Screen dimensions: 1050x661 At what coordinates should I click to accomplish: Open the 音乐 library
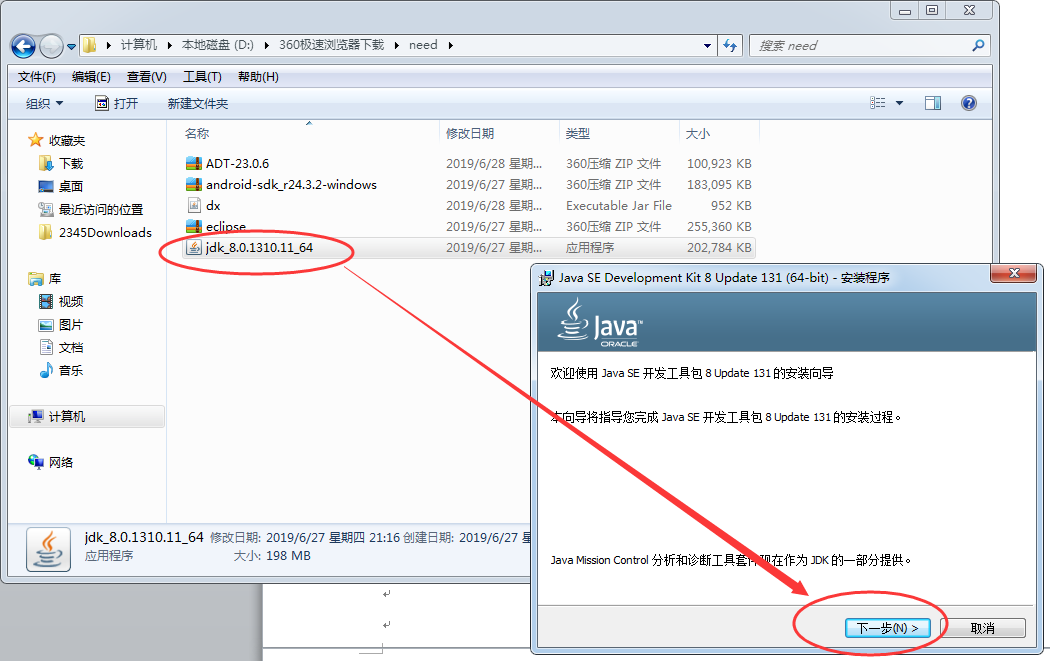pos(71,370)
